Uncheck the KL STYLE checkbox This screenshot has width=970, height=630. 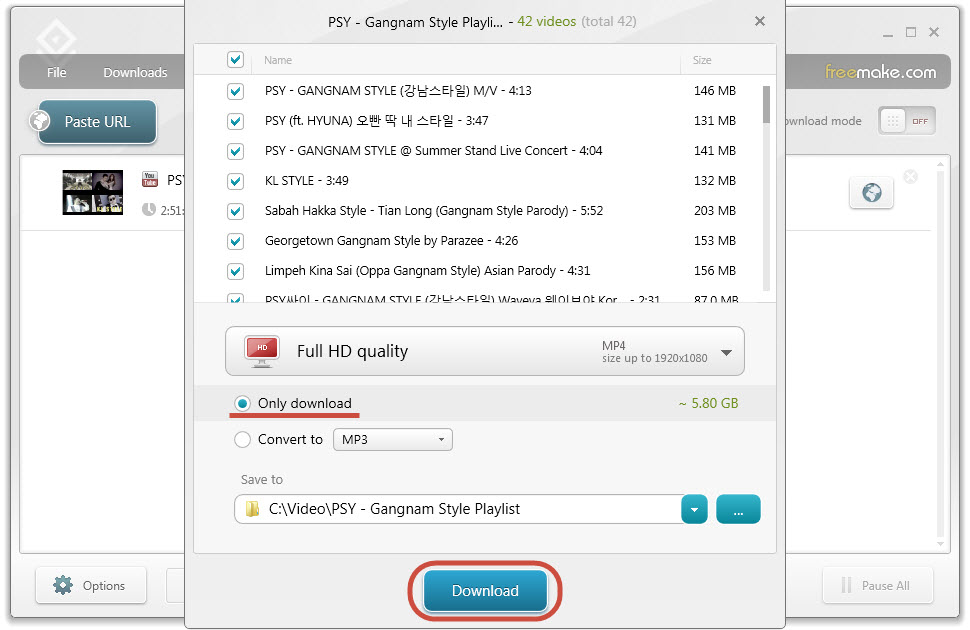coord(235,181)
